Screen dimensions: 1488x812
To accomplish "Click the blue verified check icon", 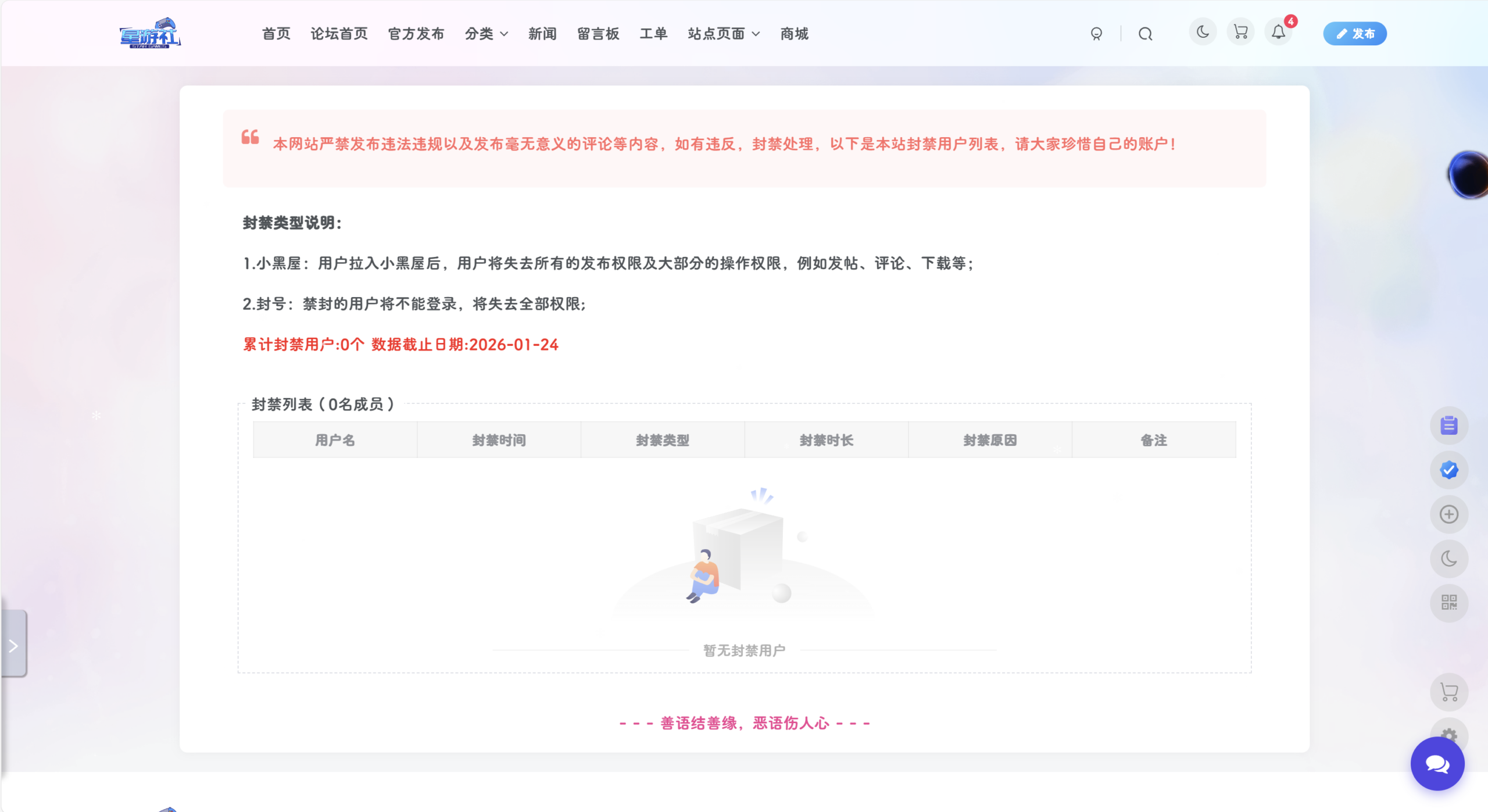I will (x=1448, y=470).
